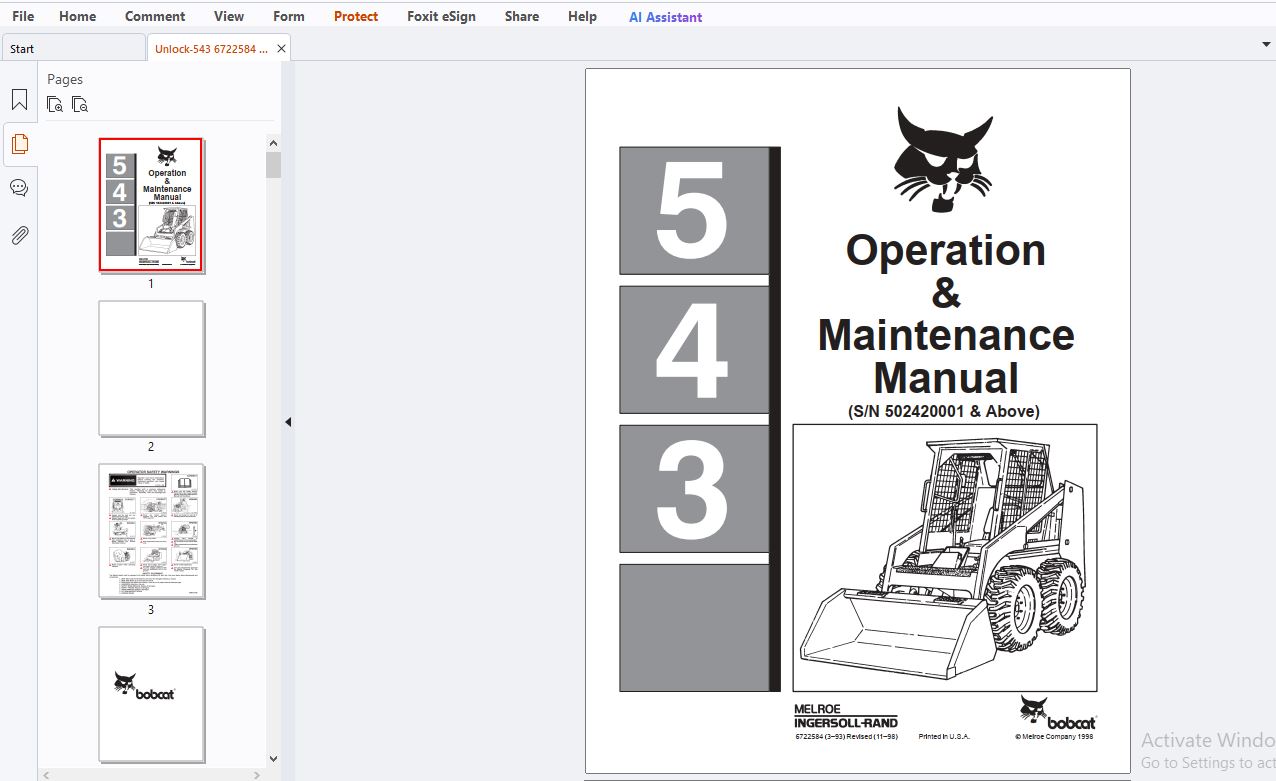Click the large number 4 block
Screen dimensions: 1276x781
click(694, 350)
